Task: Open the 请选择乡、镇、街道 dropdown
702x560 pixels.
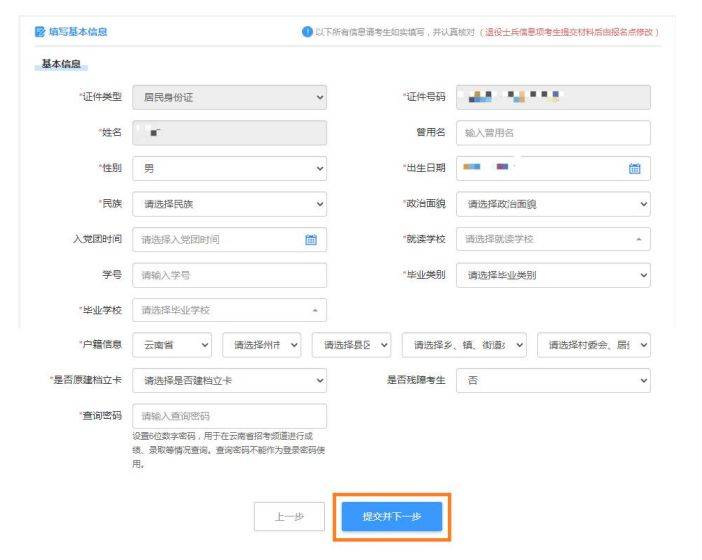Action: 464,345
